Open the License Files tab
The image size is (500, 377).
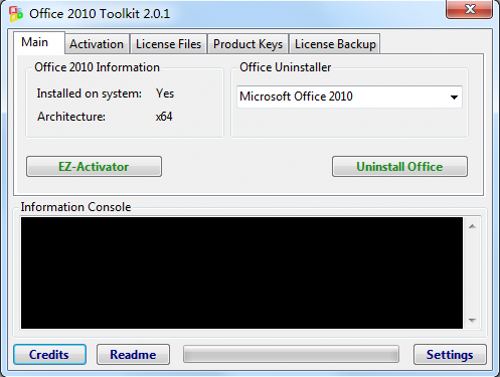[x=168, y=44]
